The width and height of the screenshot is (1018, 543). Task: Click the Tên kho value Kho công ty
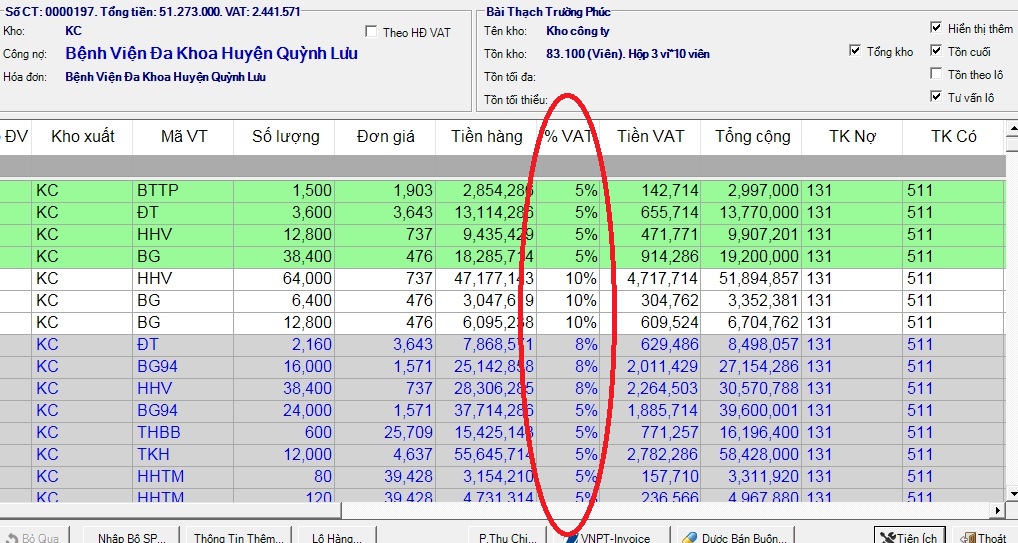tap(578, 31)
